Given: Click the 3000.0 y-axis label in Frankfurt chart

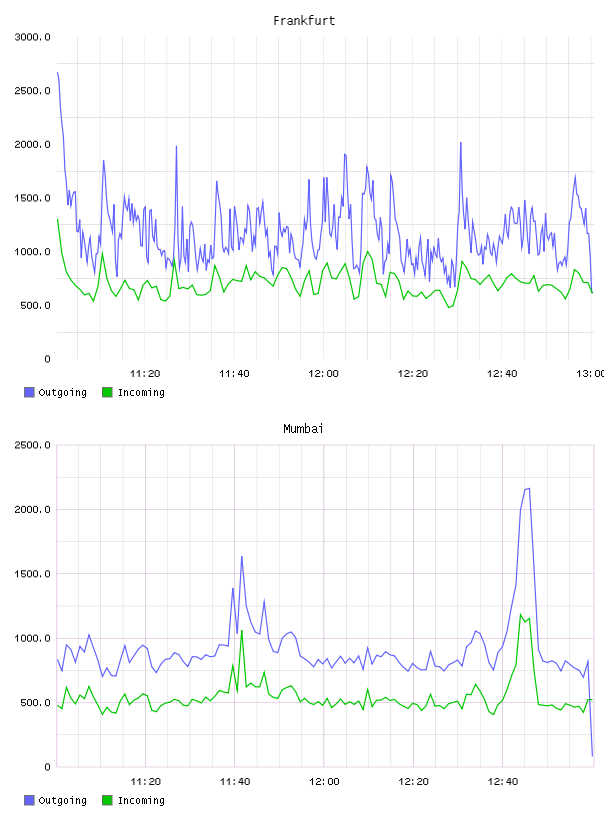Looking at the screenshot, I should point(32,37).
